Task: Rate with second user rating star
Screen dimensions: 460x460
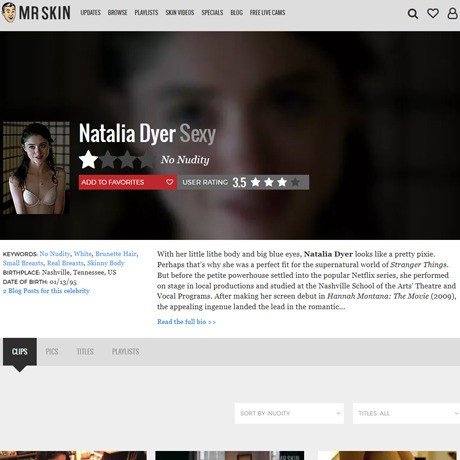Action: [x=269, y=182]
